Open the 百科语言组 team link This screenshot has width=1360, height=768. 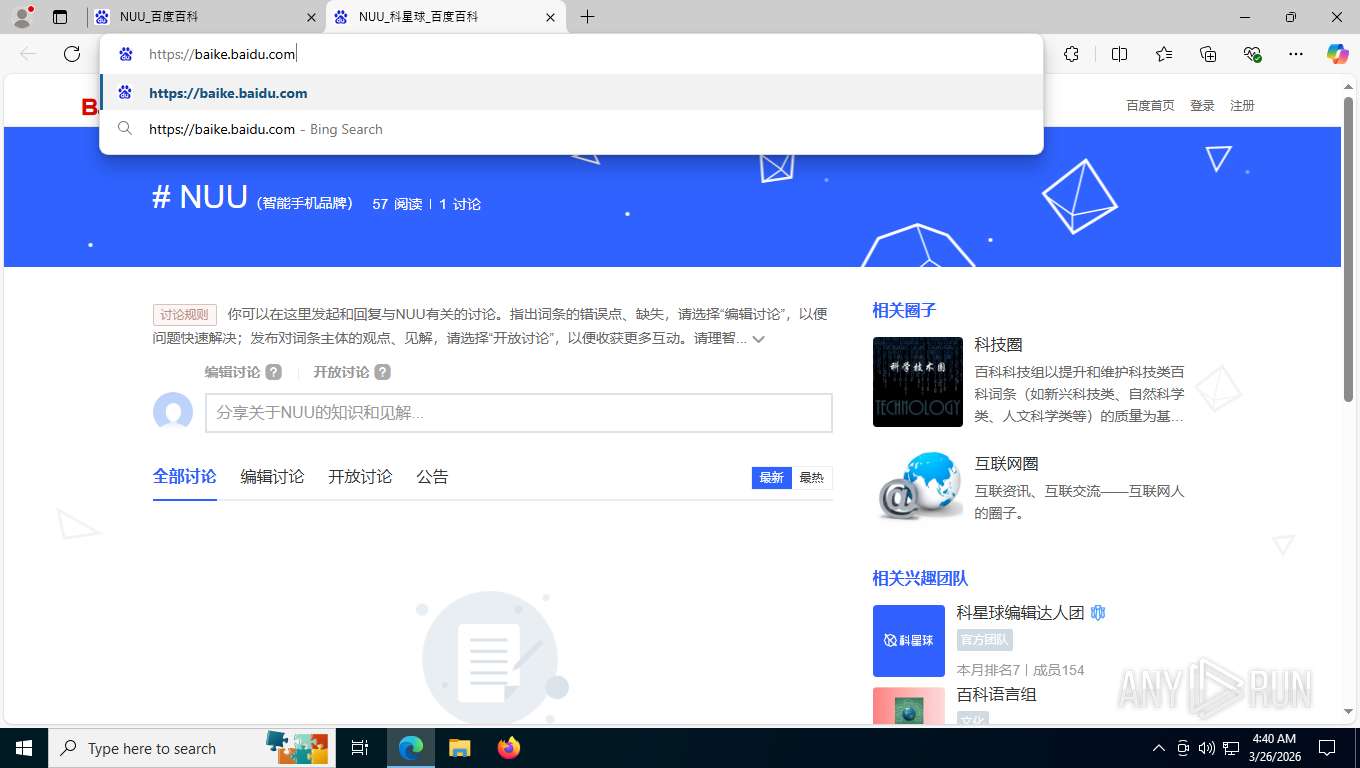[996, 695]
